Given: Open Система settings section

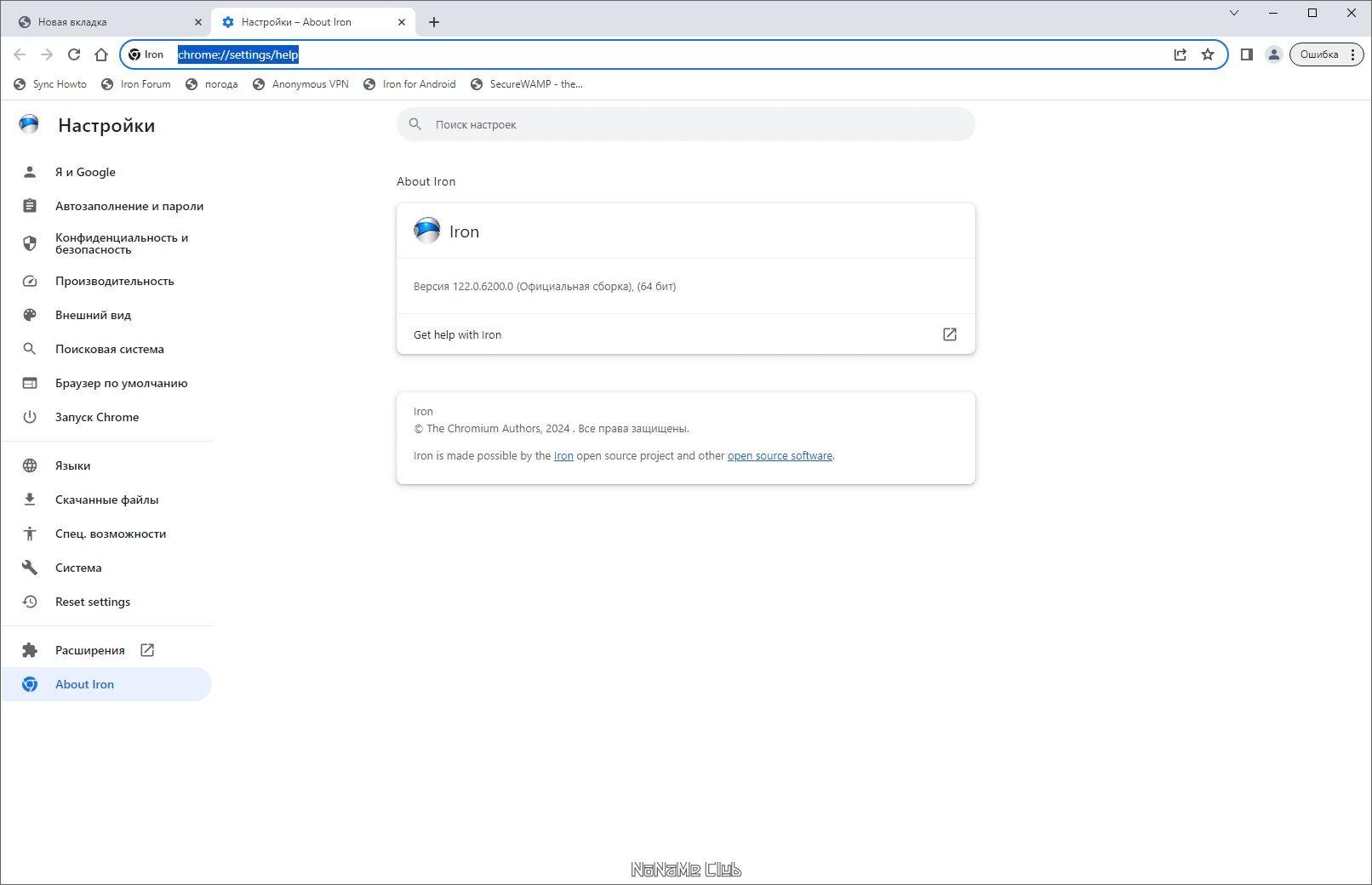Looking at the screenshot, I should tap(106, 568).
